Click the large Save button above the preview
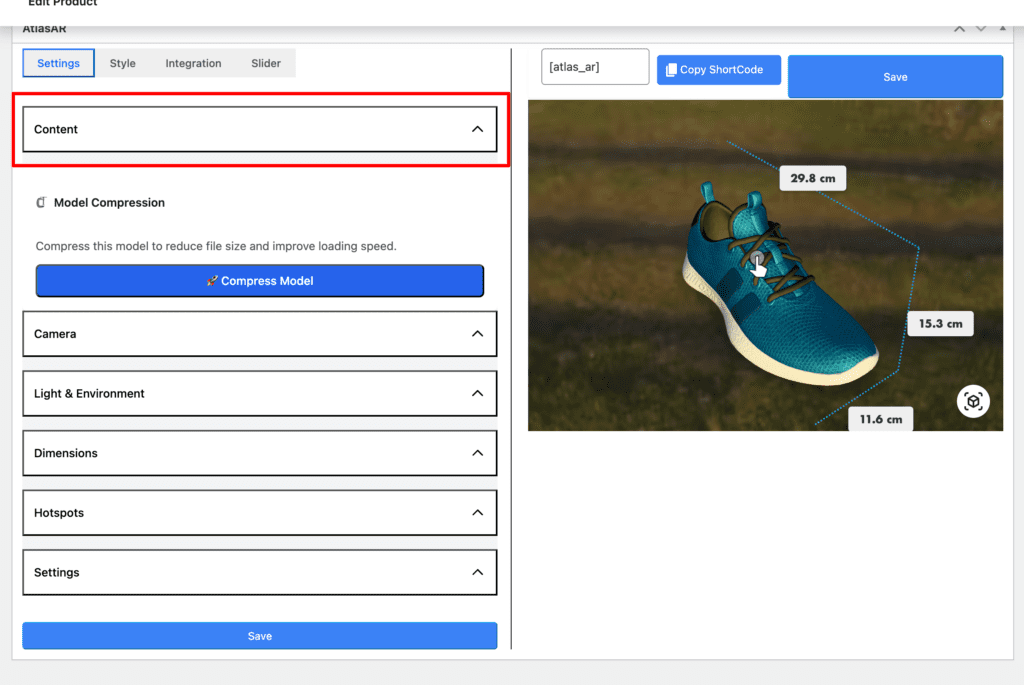Image resolution: width=1024 pixels, height=685 pixels. [895, 77]
